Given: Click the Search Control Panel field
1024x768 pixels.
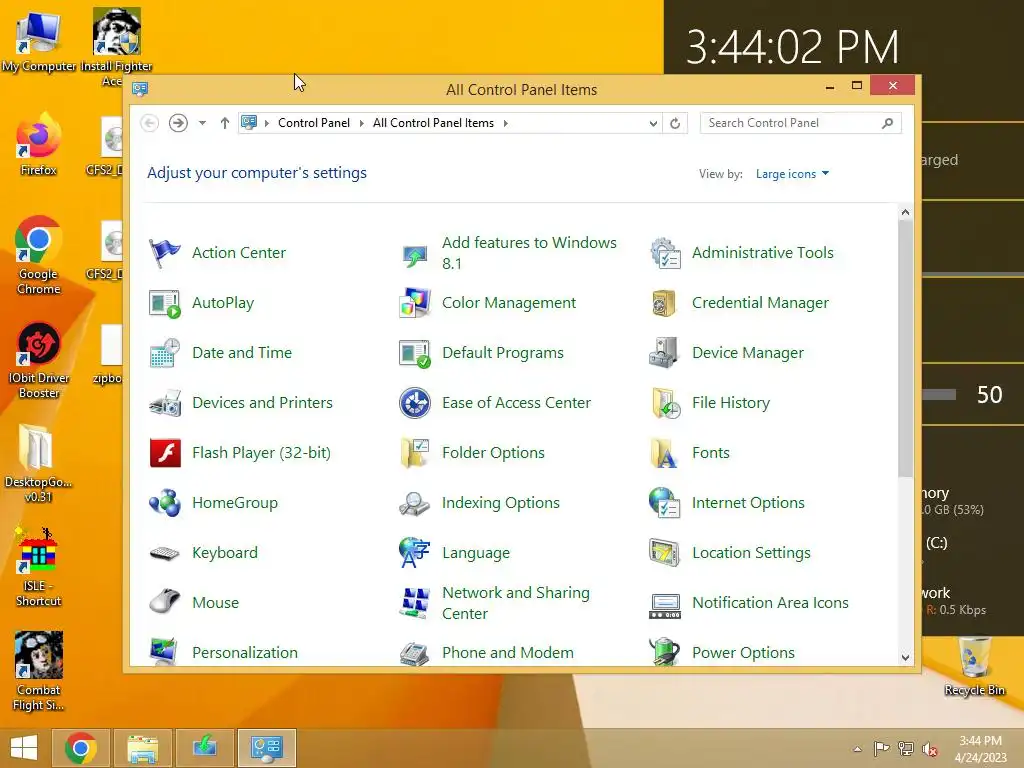Looking at the screenshot, I should 800,123.
